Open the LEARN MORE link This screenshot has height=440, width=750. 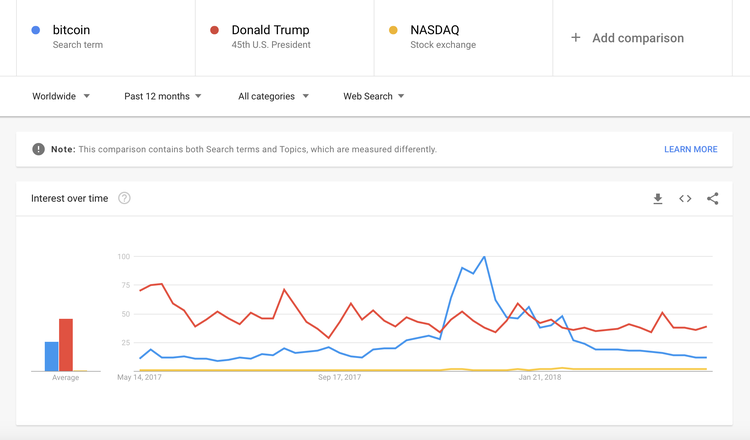[690, 149]
